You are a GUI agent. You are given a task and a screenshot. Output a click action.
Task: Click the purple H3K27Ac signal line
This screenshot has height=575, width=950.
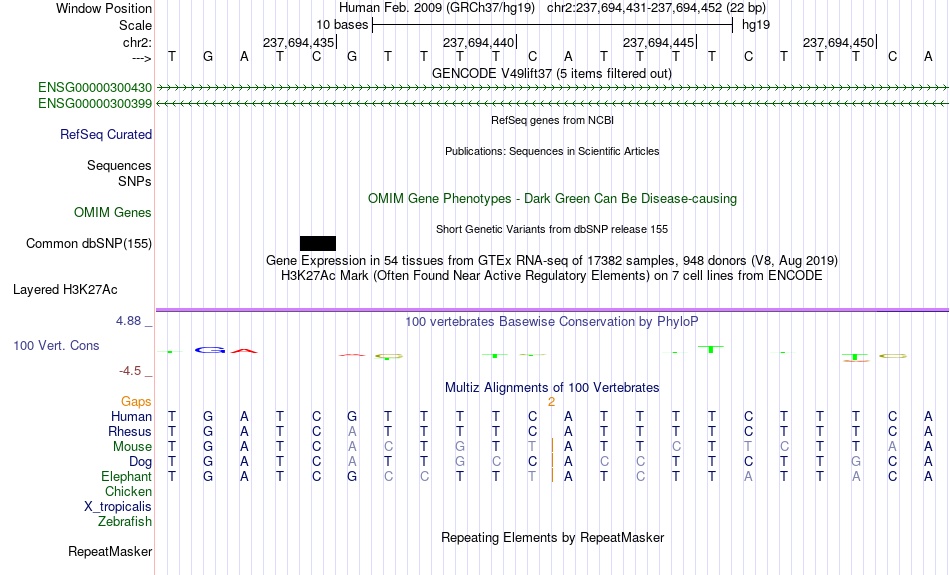[x=552, y=310]
